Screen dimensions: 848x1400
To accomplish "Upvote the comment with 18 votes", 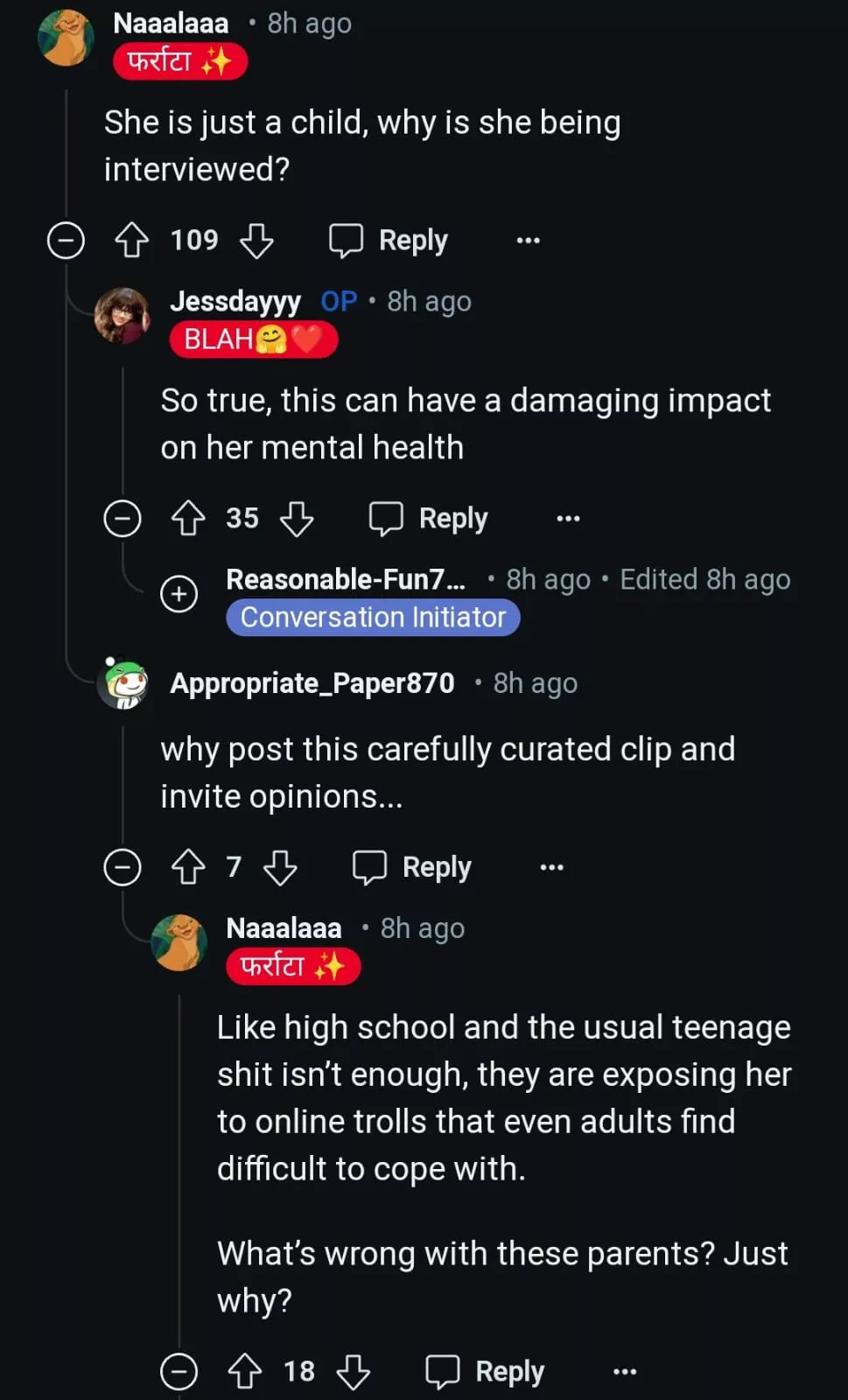I will [x=245, y=1371].
